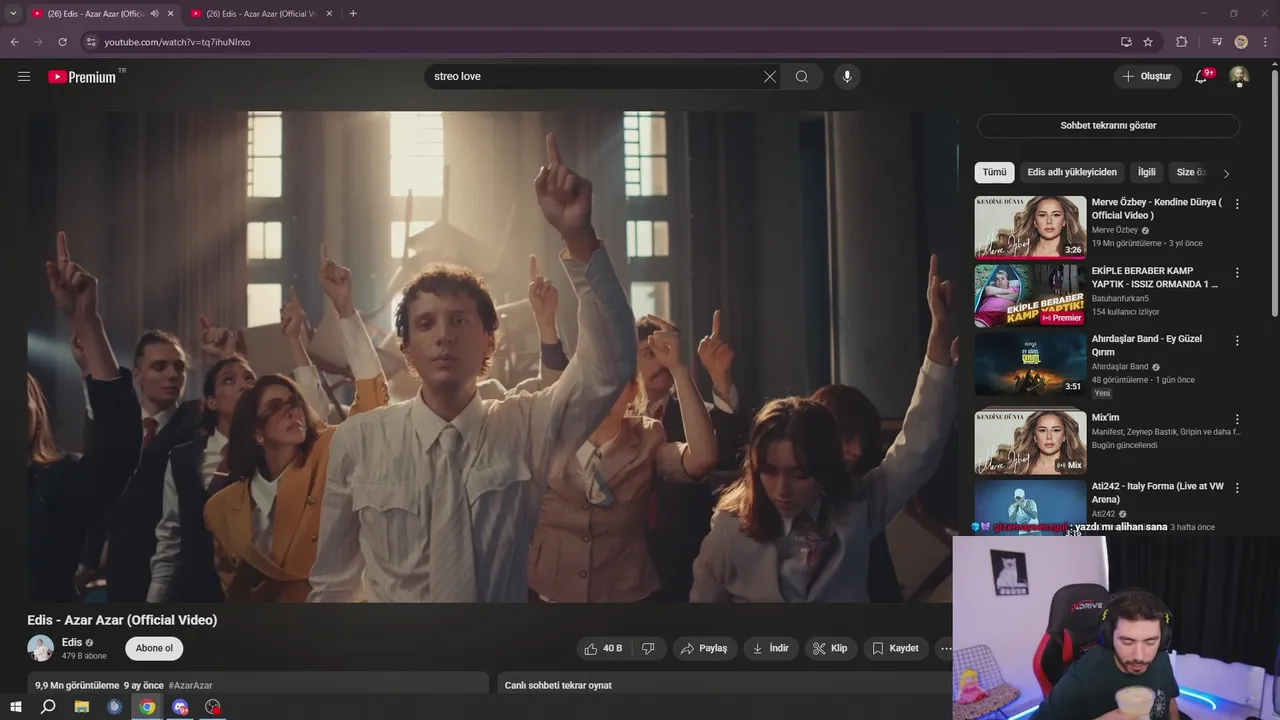Show more filter chips with right arrow
This screenshot has height=720, width=1280.
(x=1226, y=173)
